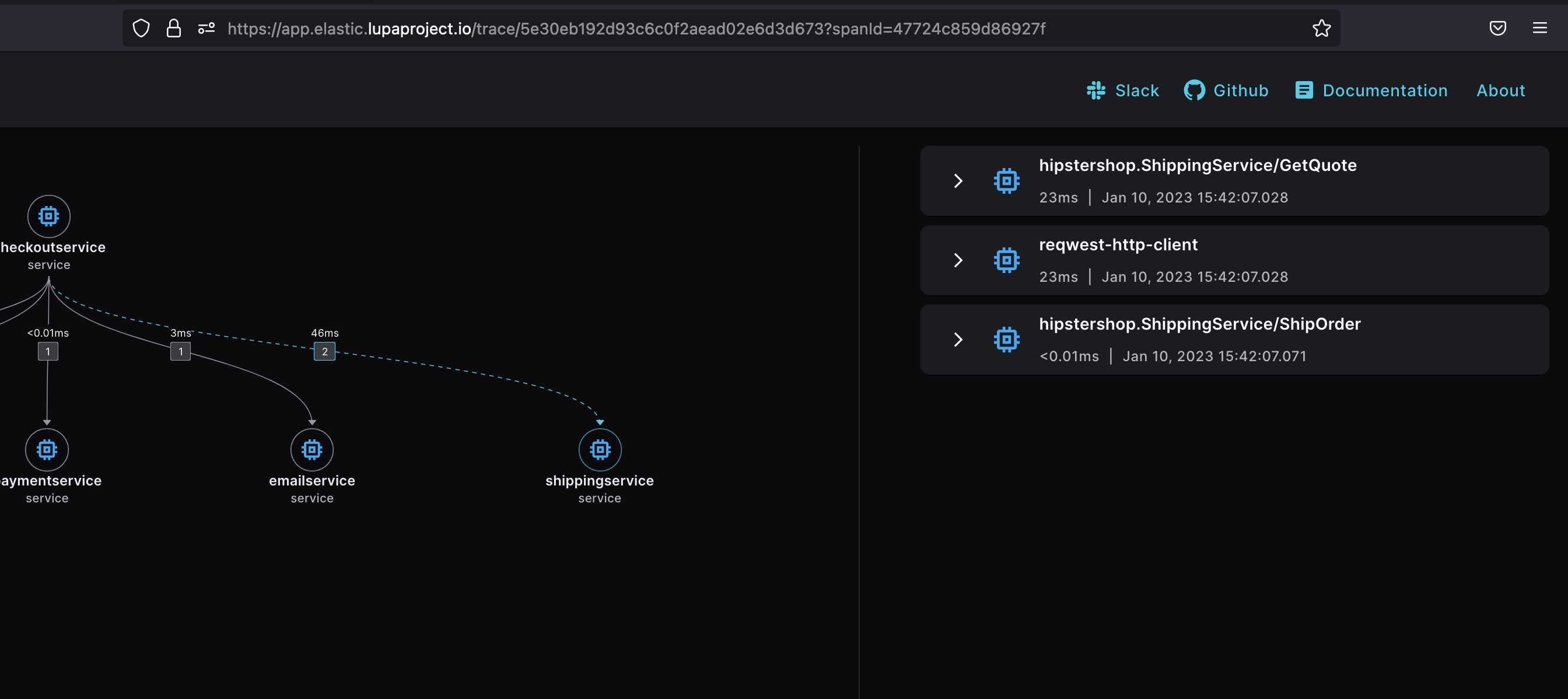1568x699 pixels.
Task: Expand the ShippingService/ShipOrder span chevron
Action: click(x=957, y=340)
